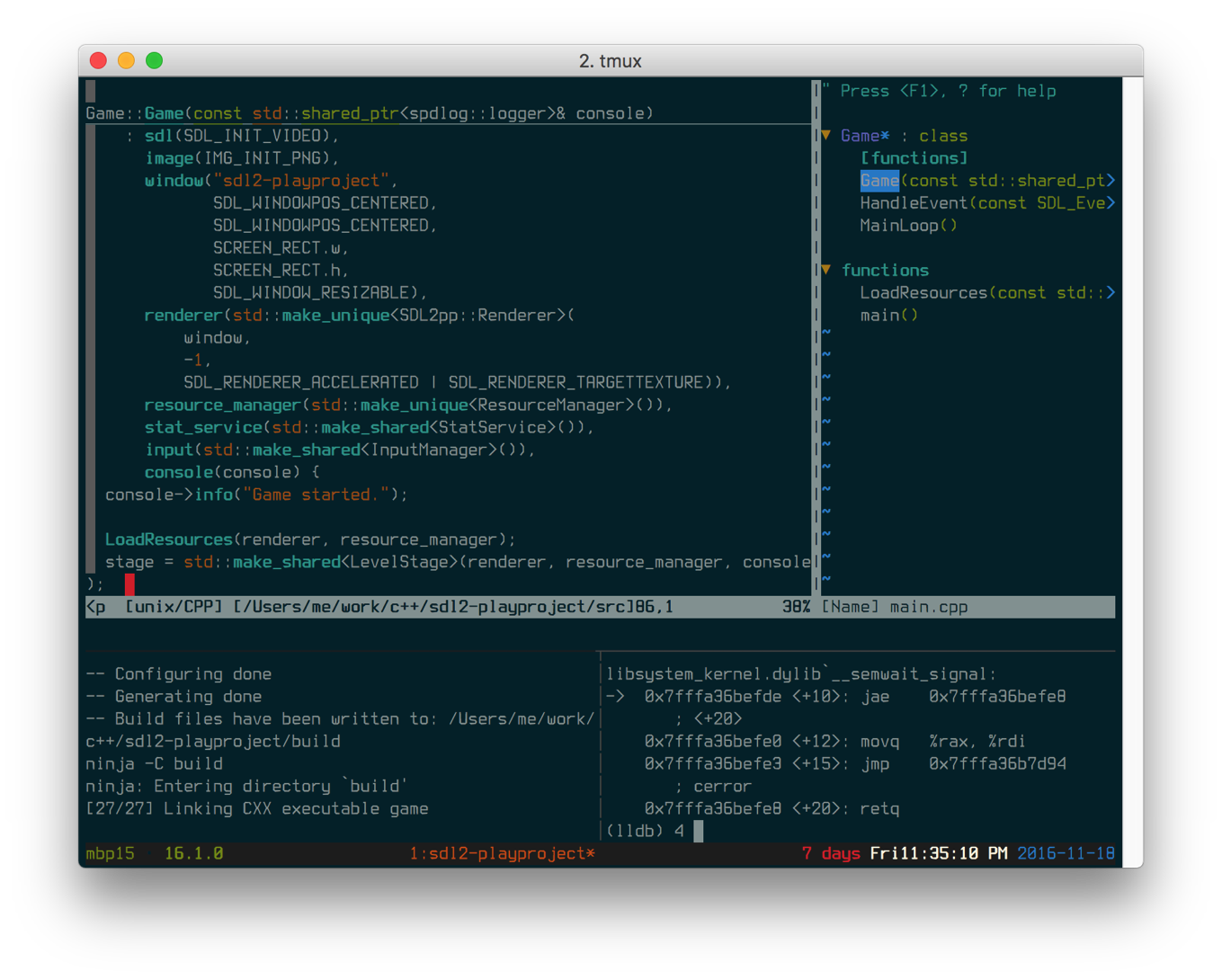Click the mbp15 hostname in tmux status bar
The image size is (1222, 980).
(x=110, y=853)
